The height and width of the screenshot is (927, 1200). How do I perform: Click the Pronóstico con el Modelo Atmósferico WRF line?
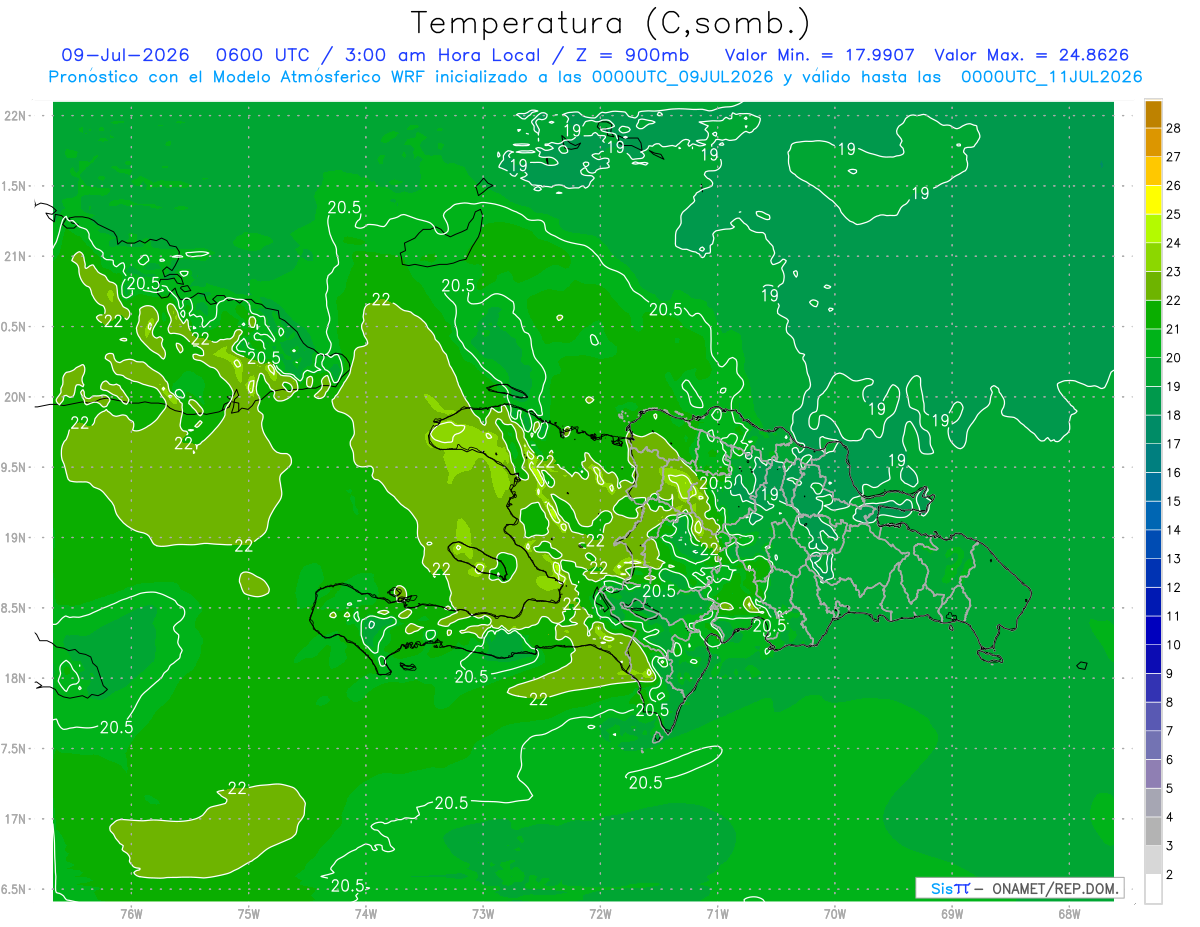(x=595, y=77)
